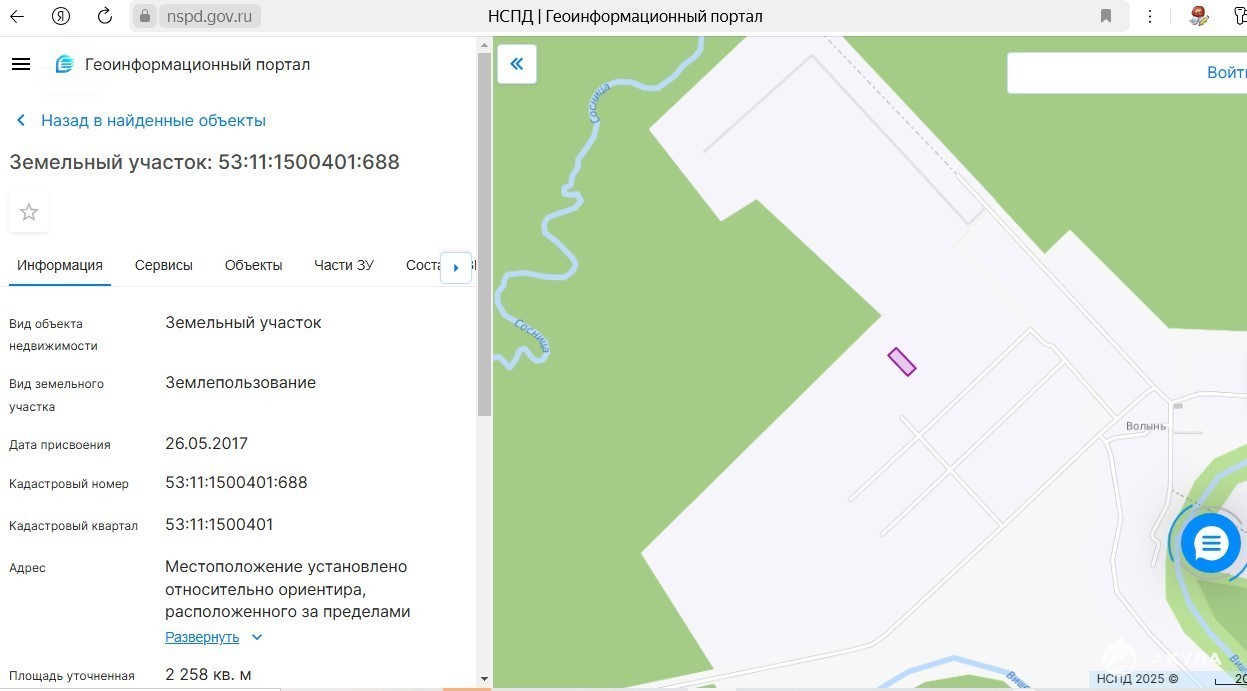Open the hamburger menu of the portal

tap(21, 64)
